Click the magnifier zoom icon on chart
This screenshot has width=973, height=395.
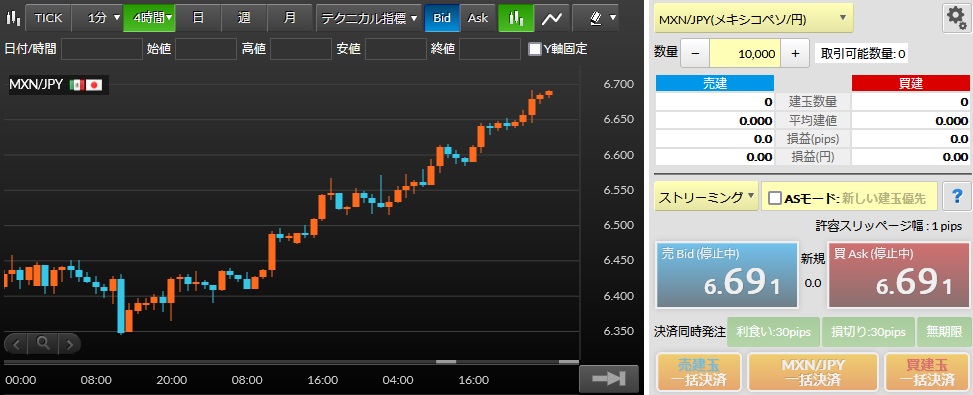[x=43, y=342]
